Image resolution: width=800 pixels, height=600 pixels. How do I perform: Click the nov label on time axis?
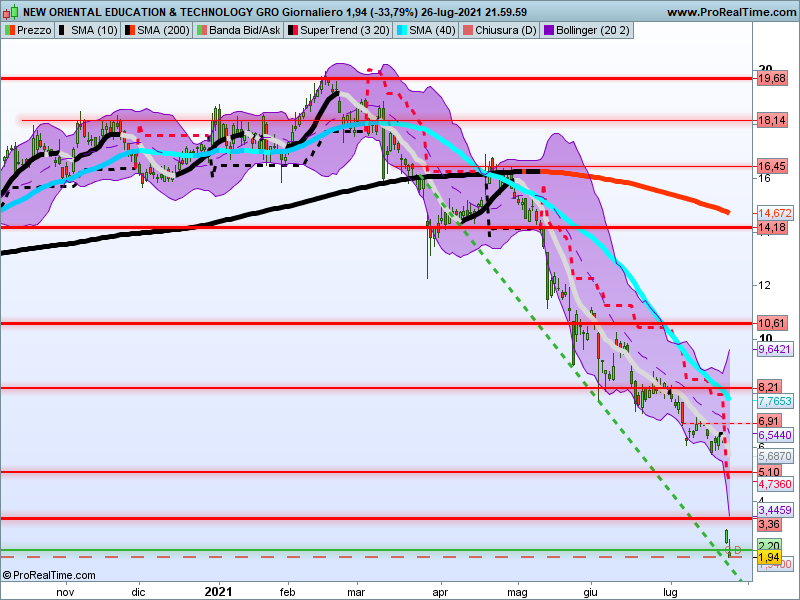point(65,592)
